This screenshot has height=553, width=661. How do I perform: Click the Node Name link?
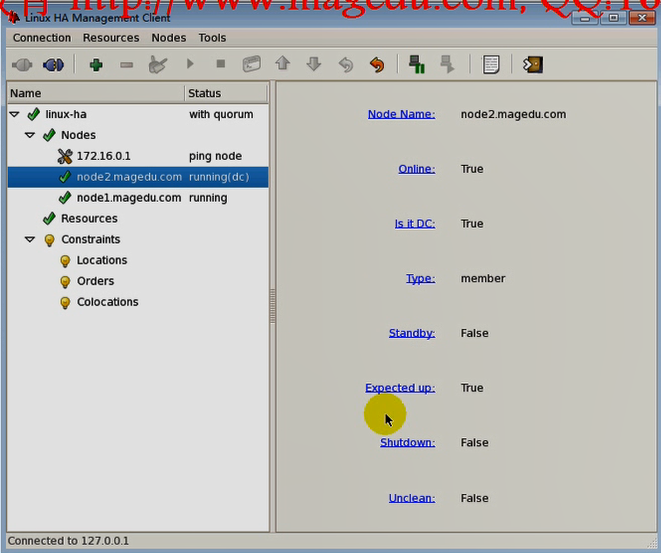[x=401, y=114]
